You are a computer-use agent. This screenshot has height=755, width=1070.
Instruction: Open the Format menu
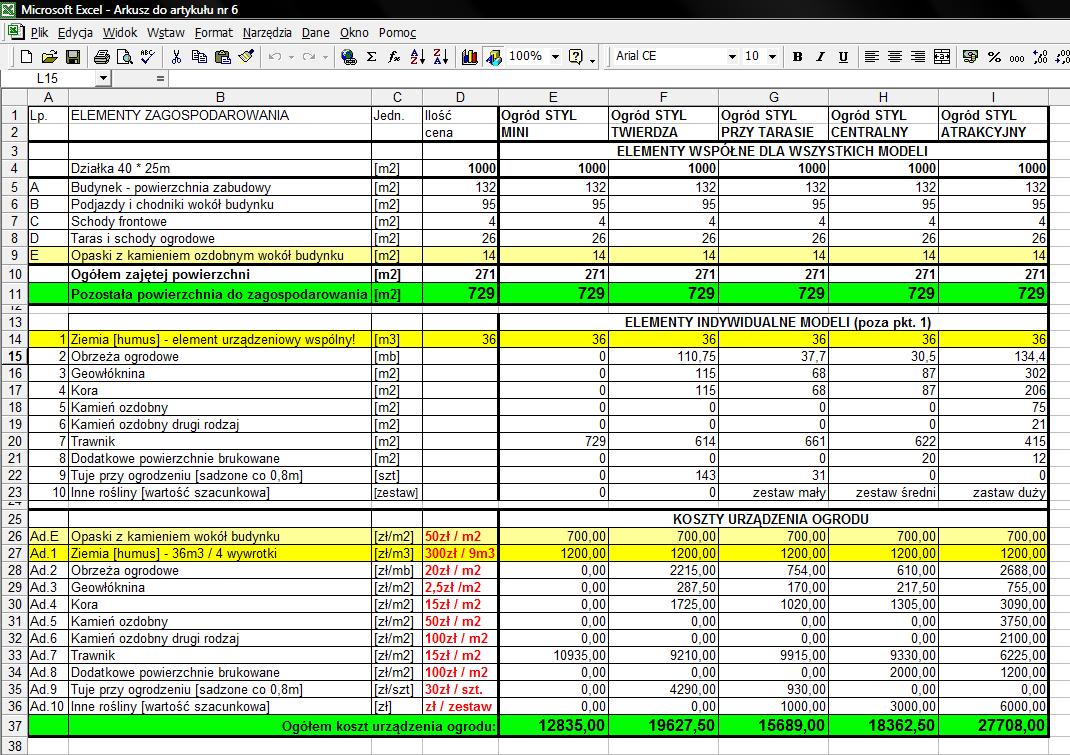214,32
